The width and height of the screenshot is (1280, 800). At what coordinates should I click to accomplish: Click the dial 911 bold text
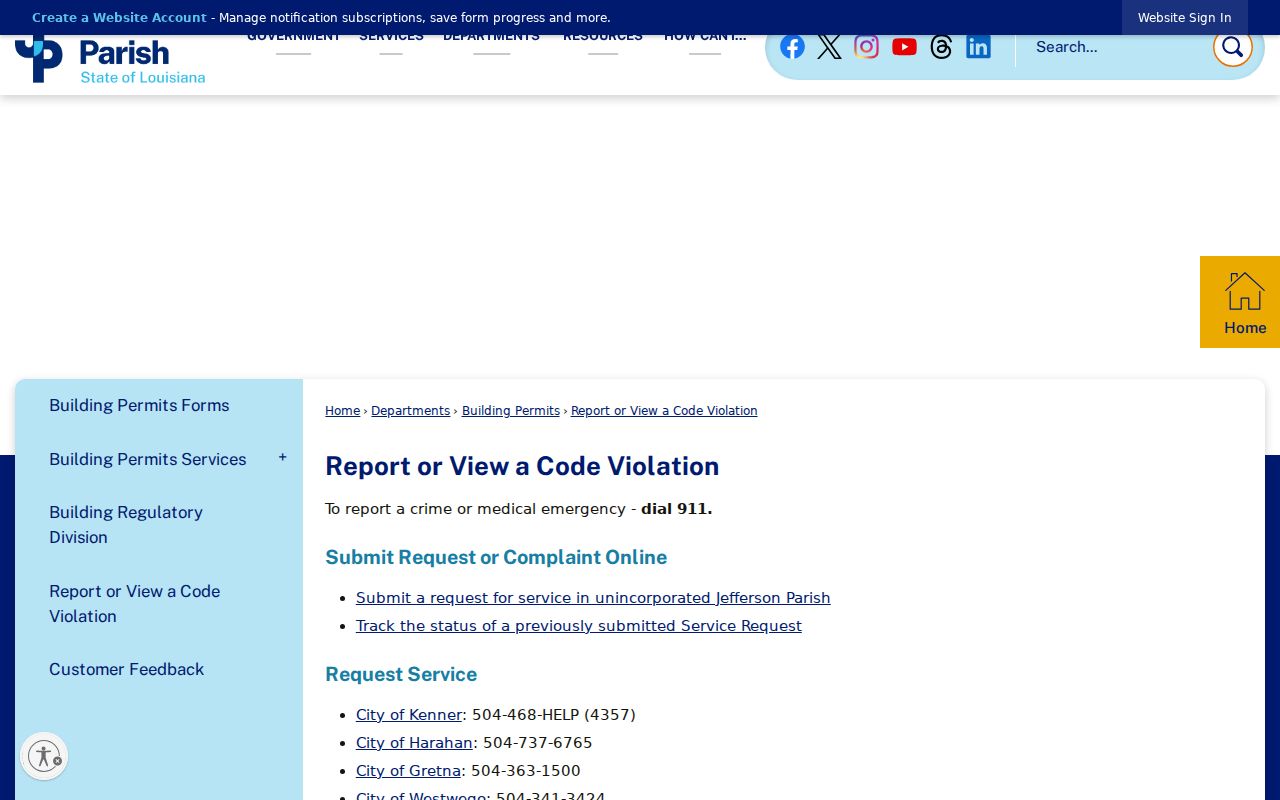point(676,509)
